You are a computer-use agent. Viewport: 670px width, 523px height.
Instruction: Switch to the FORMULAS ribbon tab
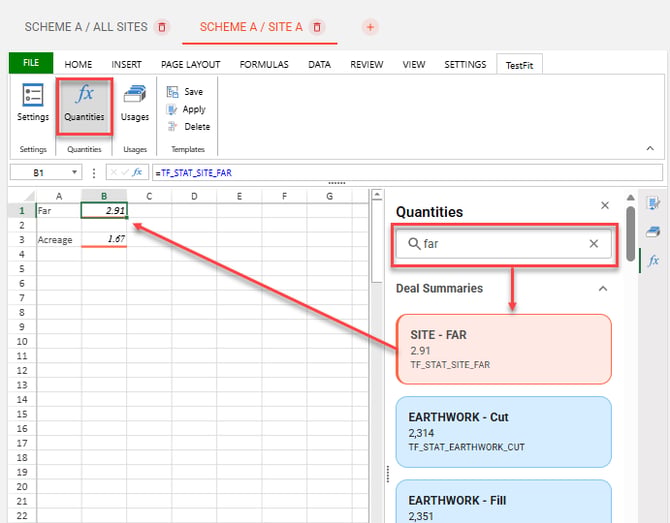264,65
